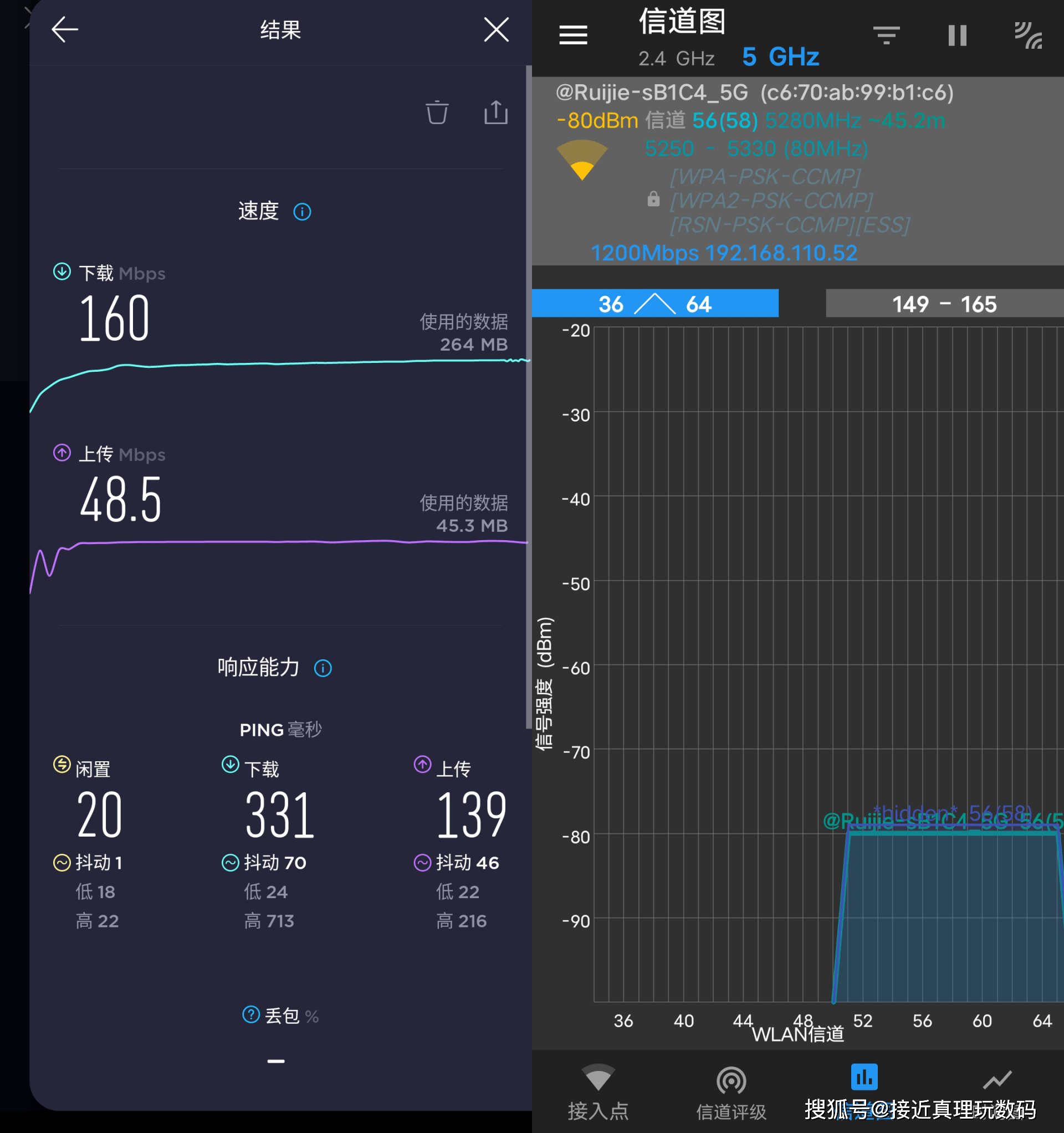Open the time graph tab icon
The height and width of the screenshot is (1133, 1064).
[997, 1080]
